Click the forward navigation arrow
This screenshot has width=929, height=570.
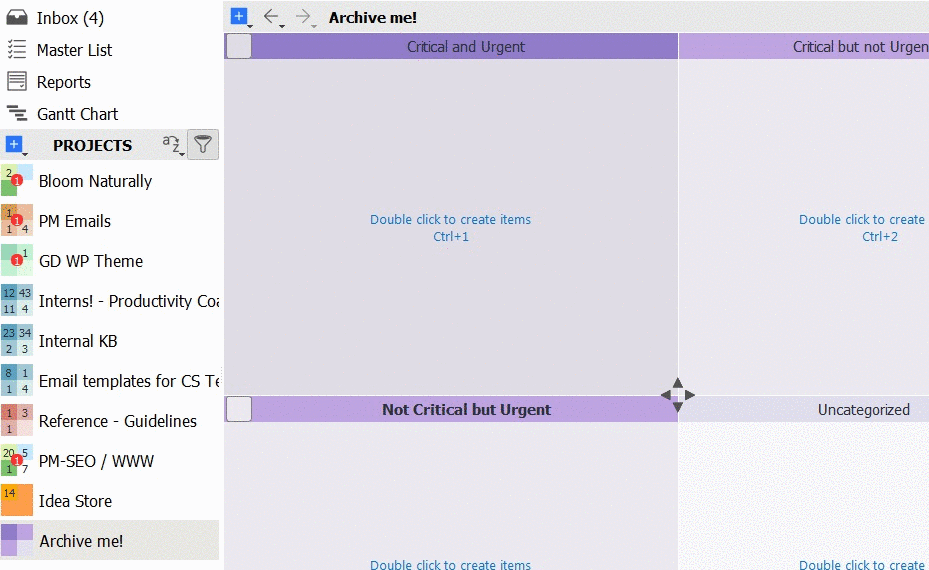[303, 16]
